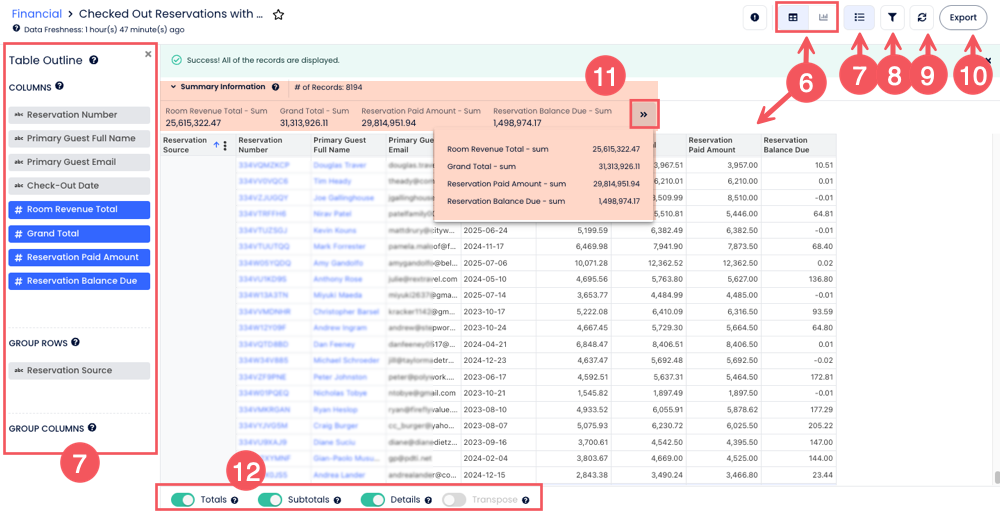Disable the Subtotals toggle
The image size is (1000, 511).
pyautogui.click(x=270, y=499)
